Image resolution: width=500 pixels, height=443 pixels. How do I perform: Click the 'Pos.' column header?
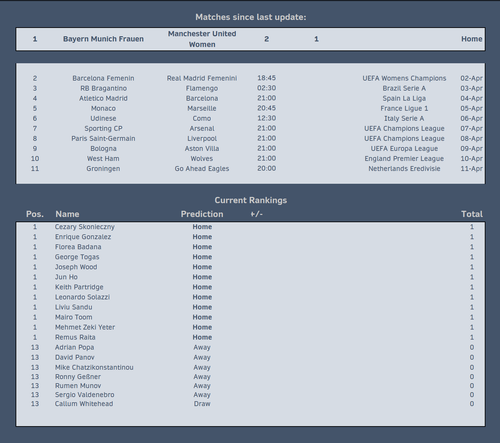click(x=35, y=214)
